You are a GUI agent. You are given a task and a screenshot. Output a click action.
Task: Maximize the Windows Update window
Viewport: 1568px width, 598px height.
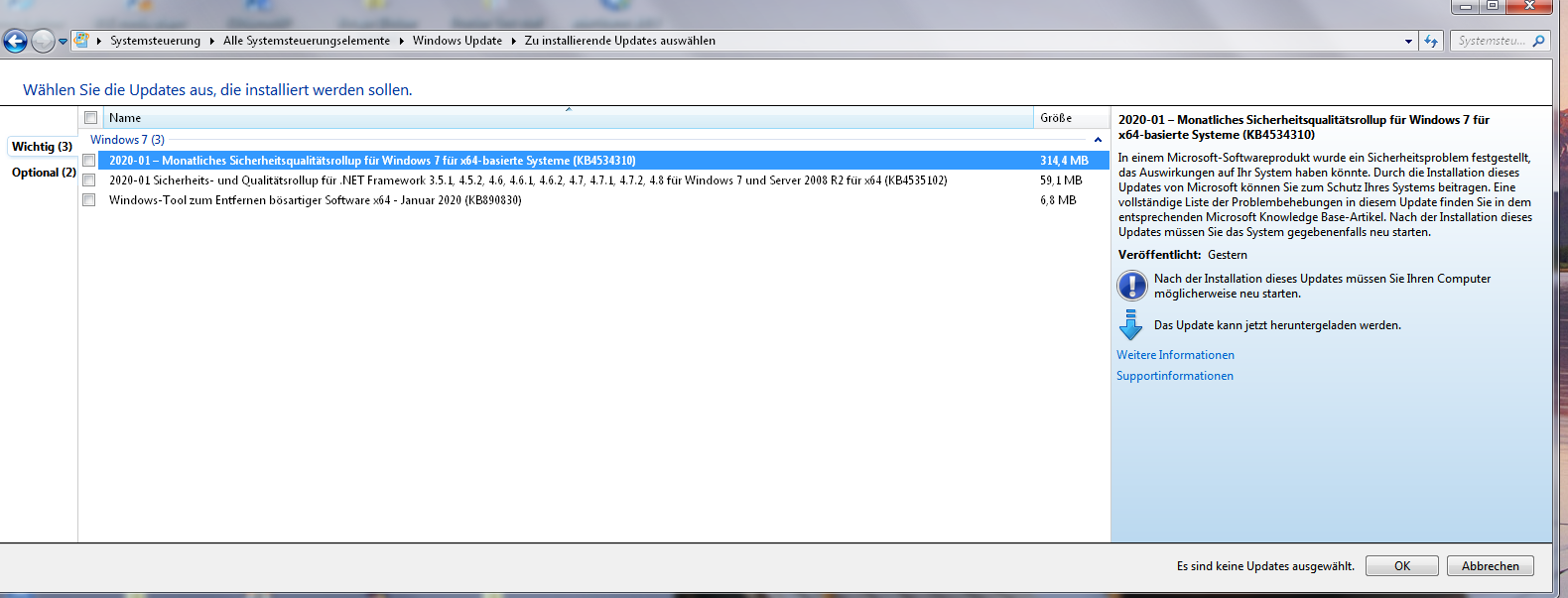[1493, 6]
